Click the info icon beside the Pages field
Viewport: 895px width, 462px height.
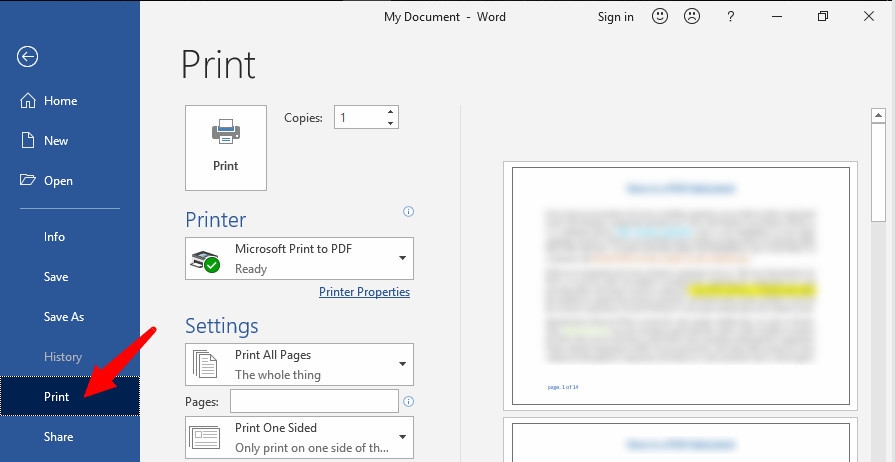408,401
